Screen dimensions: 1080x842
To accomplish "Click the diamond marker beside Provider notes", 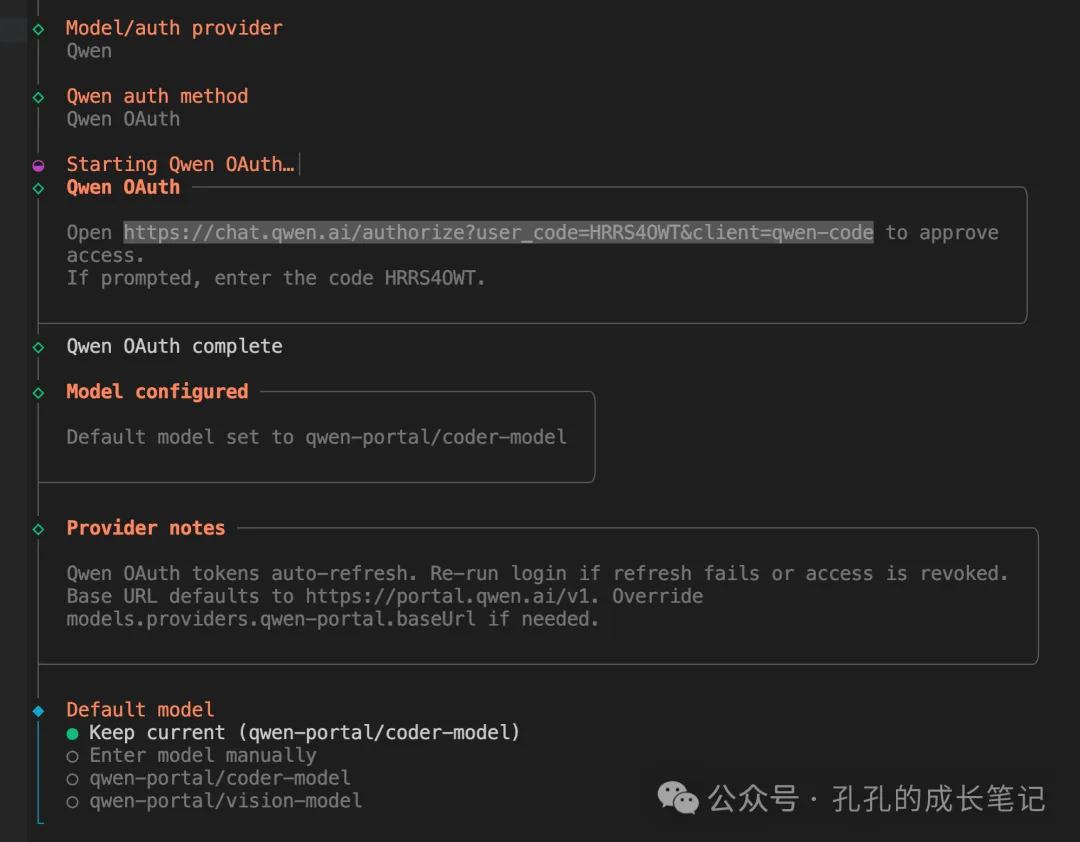I will 38,528.
